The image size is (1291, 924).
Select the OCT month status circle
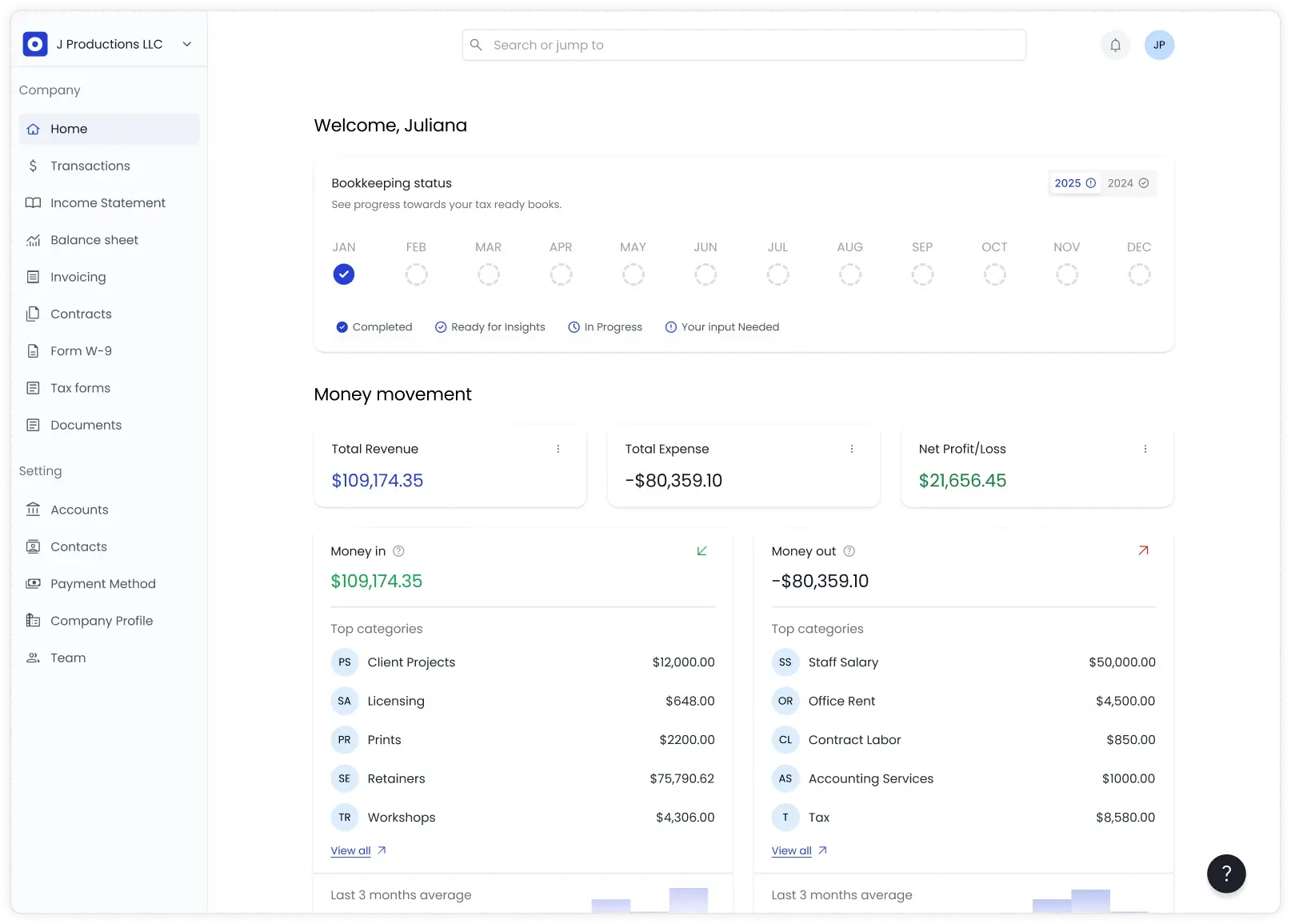click(x=995, y=274)
